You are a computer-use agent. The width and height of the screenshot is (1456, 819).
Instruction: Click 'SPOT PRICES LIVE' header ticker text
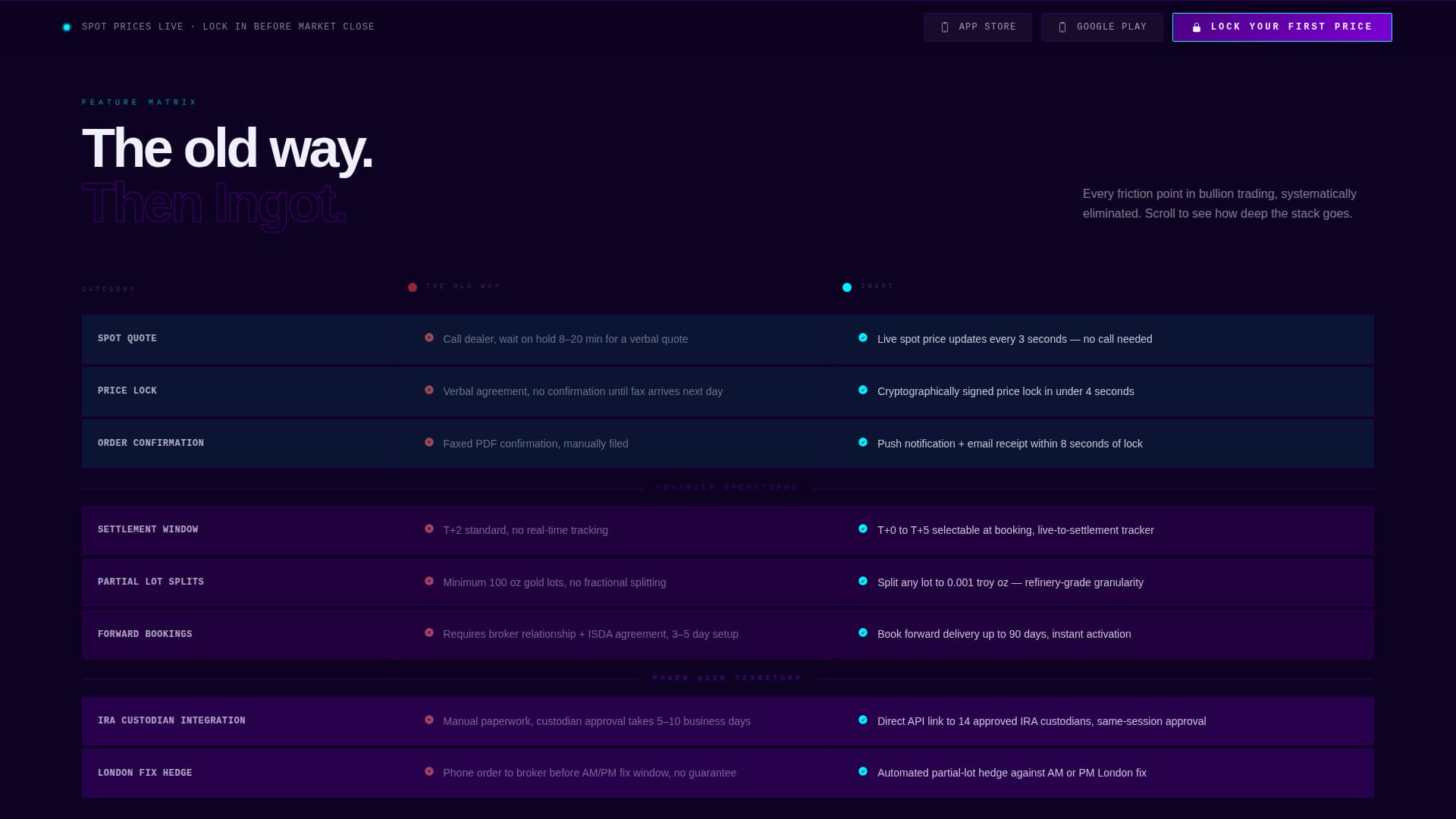228,27
